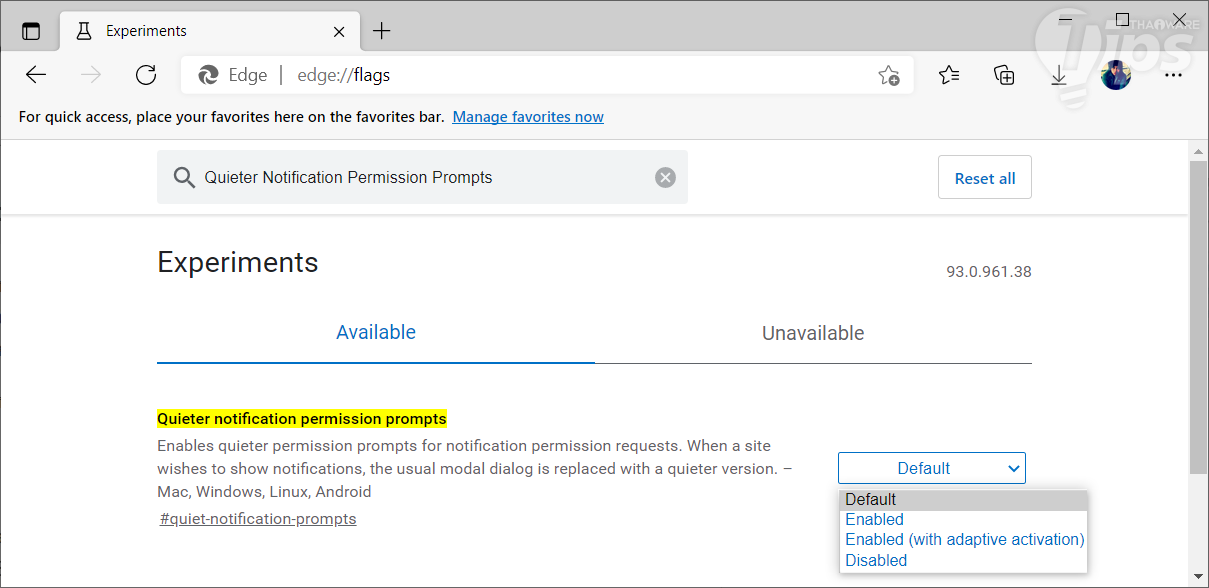
Task: Click the browser Back arrow
Action: point(36,75)
